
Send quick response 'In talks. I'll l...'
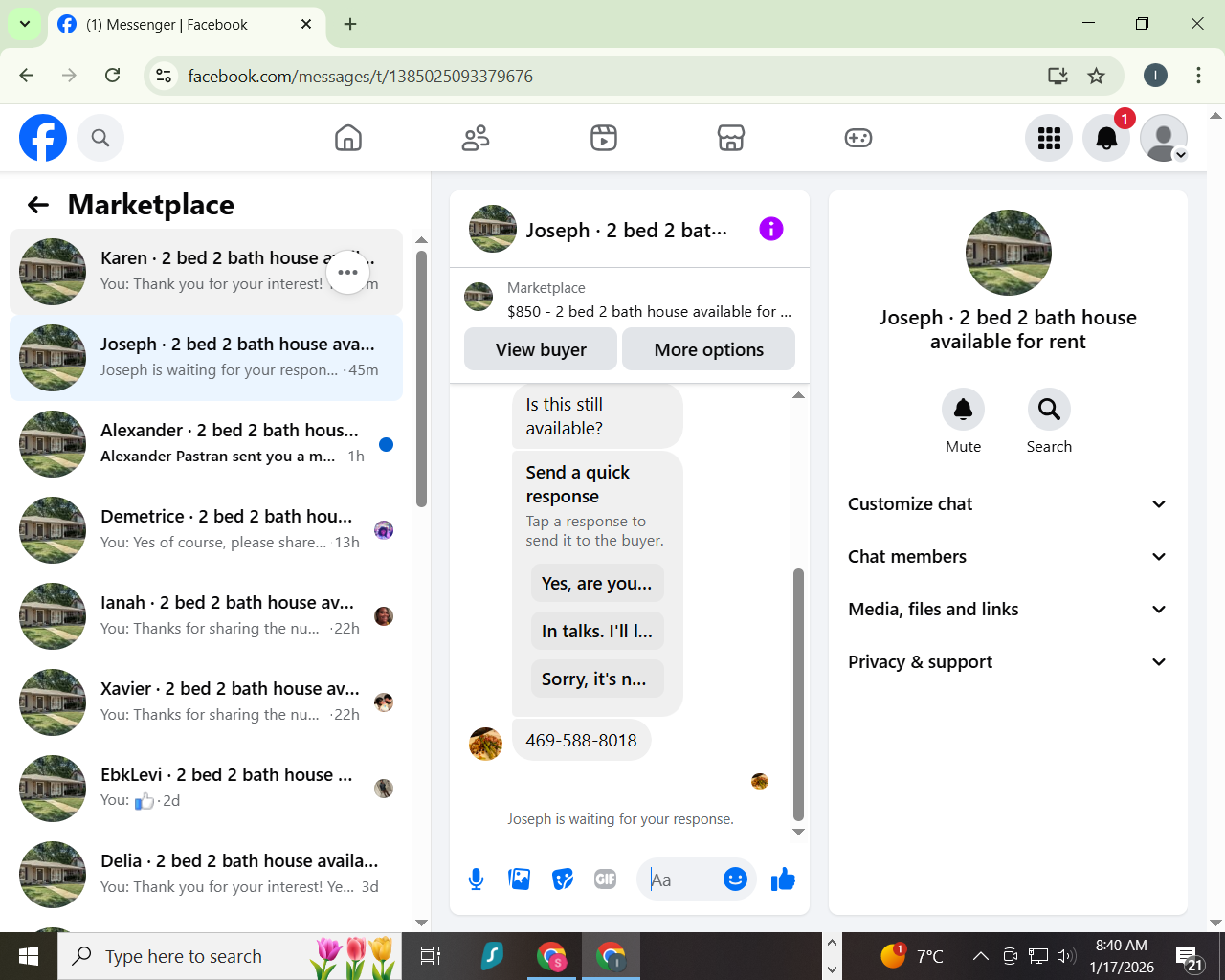[597, 632]
